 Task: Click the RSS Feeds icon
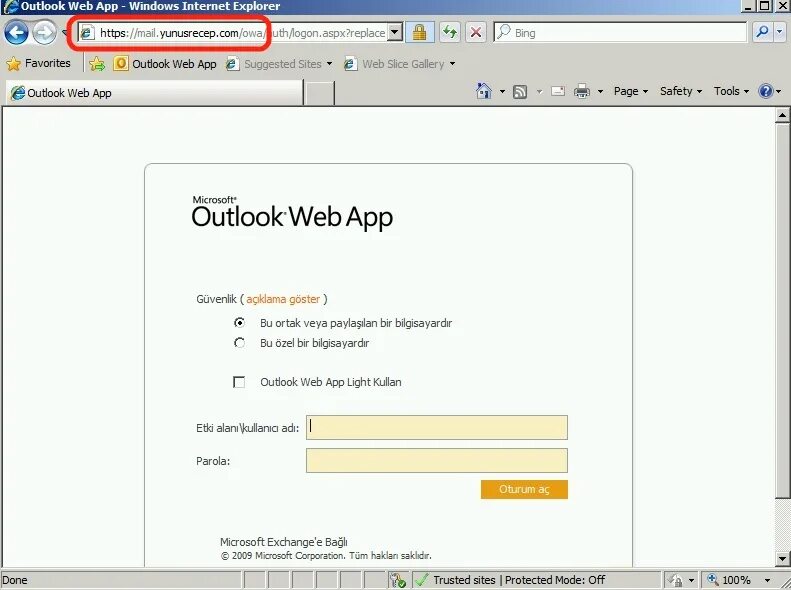pos(520,92)
